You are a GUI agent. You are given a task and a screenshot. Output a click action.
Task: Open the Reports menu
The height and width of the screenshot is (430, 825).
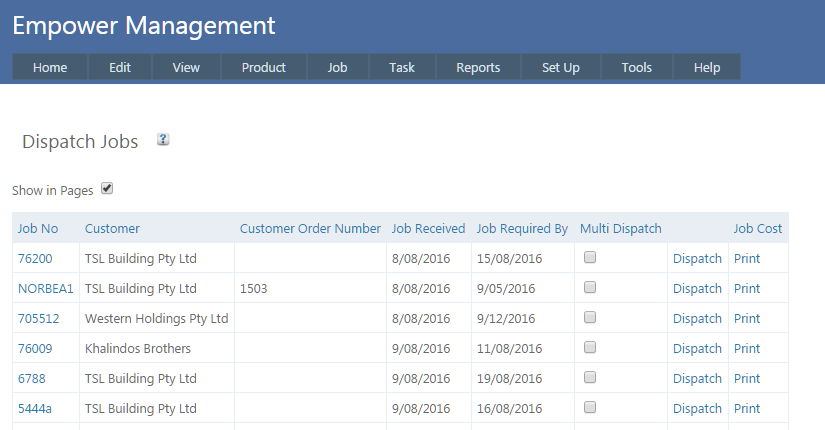point(478,67)
